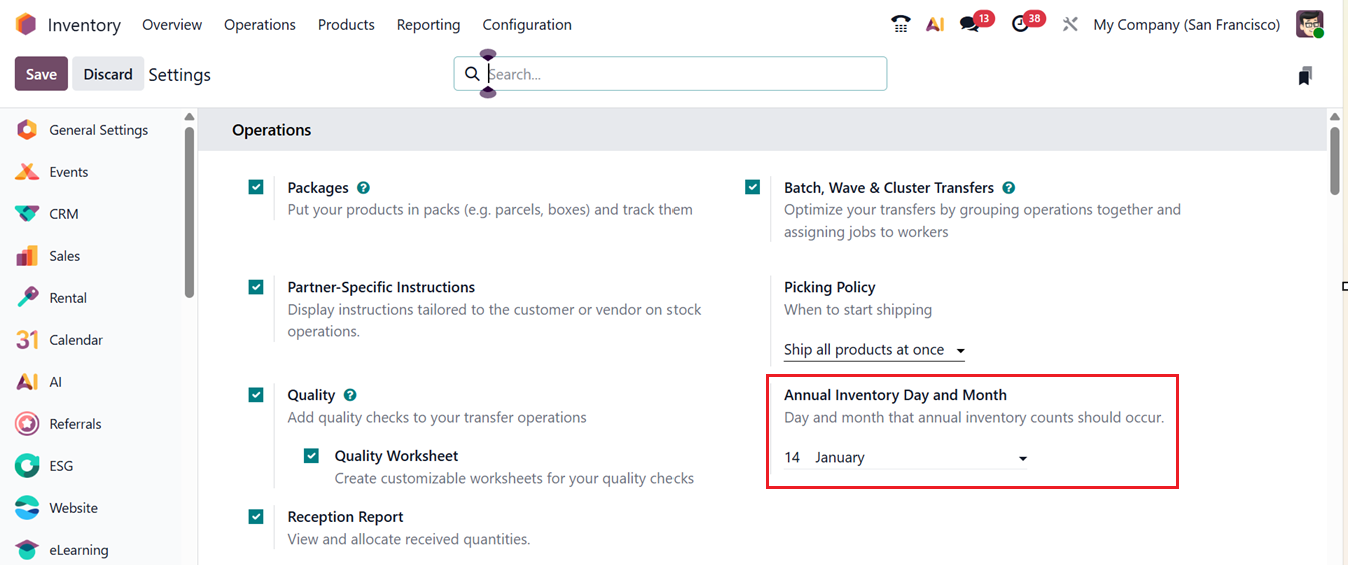Open the CRM settings icon in sidebar
This screenshot has width=1348, height=565.
28,214
